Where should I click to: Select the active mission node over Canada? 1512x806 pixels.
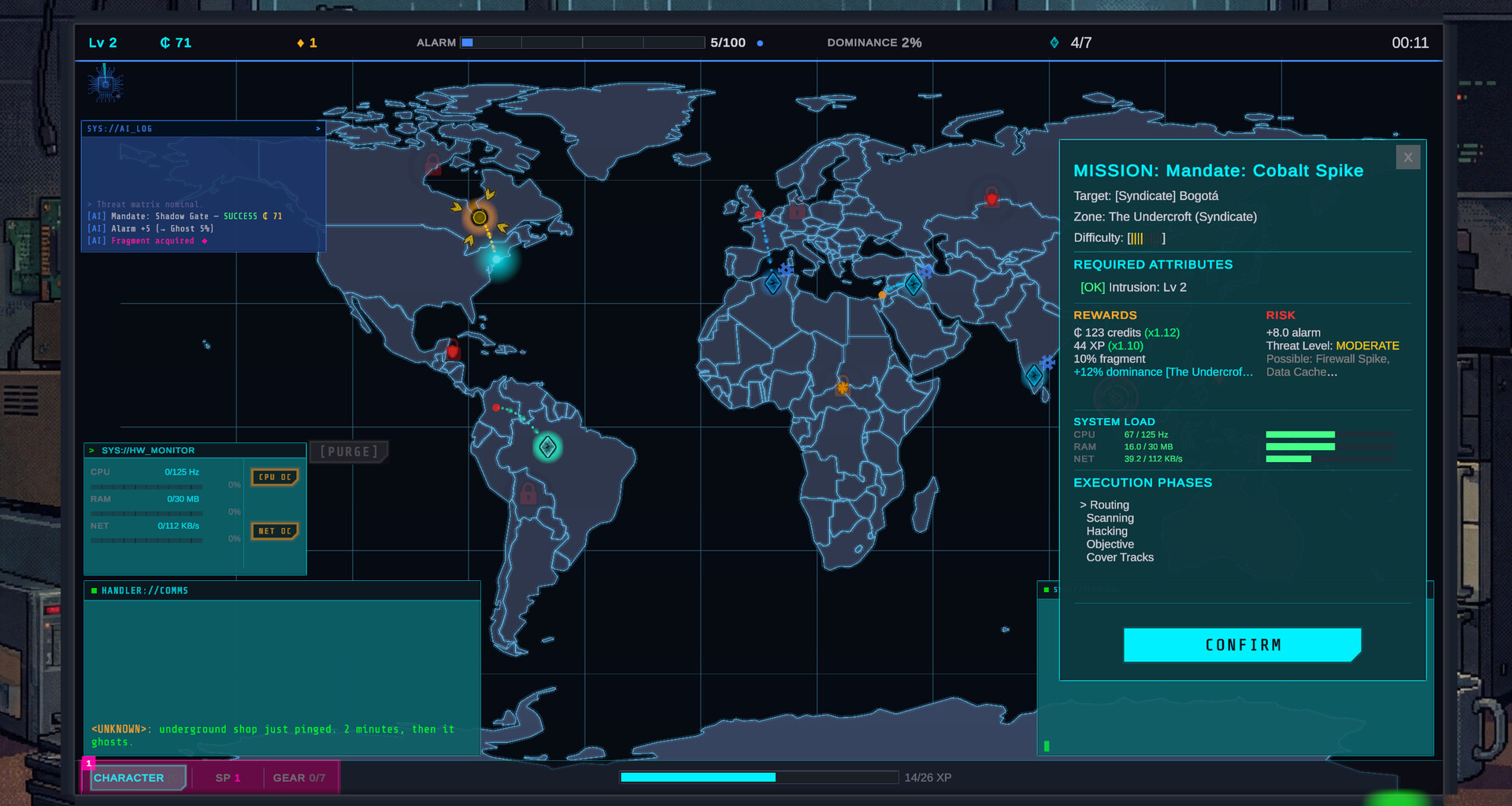[x=479, y=217]
